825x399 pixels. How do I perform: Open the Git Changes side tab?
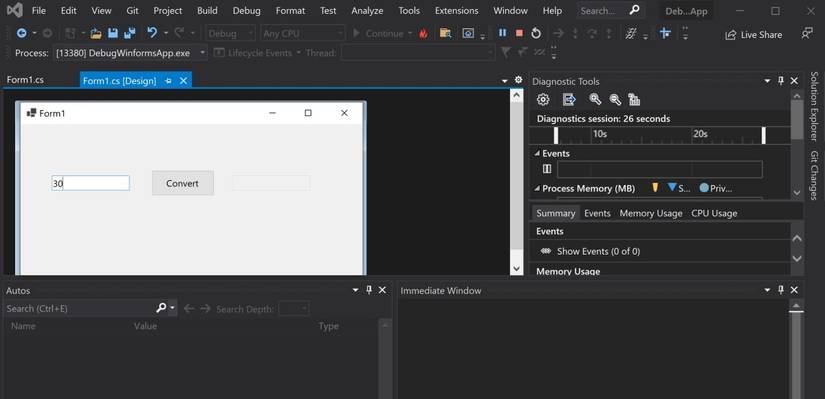point(814,175)
